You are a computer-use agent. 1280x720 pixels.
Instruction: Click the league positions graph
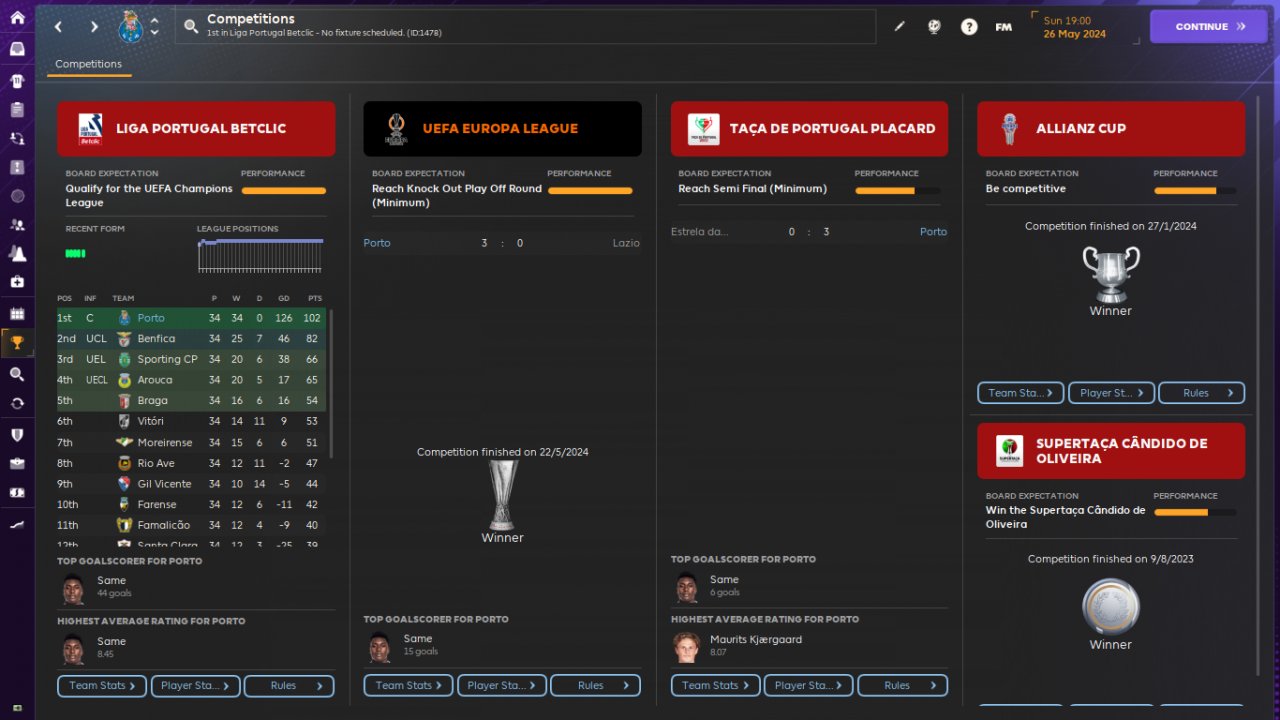(x=260, y=255)
